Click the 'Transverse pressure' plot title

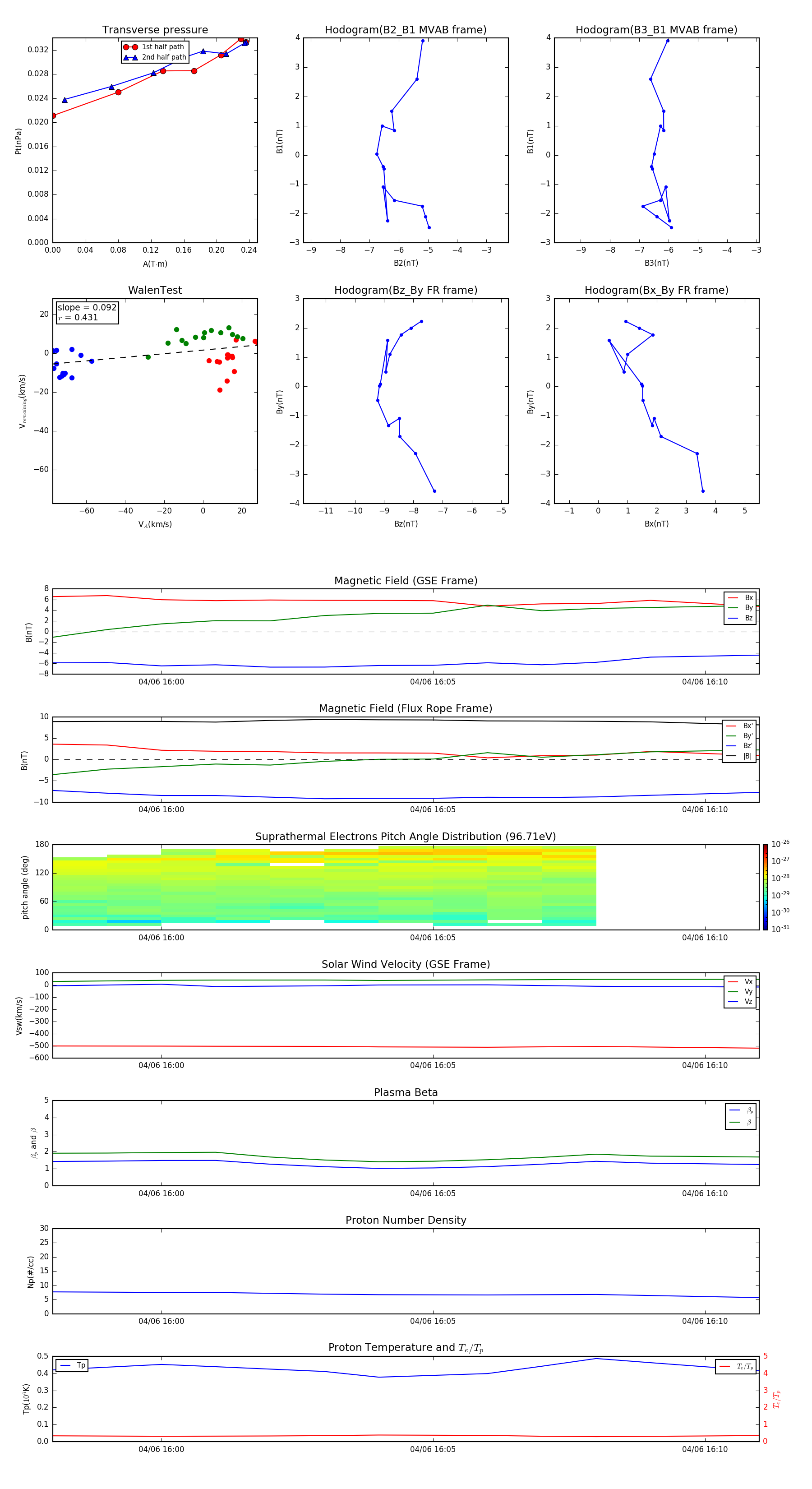[x=155, y=30]
